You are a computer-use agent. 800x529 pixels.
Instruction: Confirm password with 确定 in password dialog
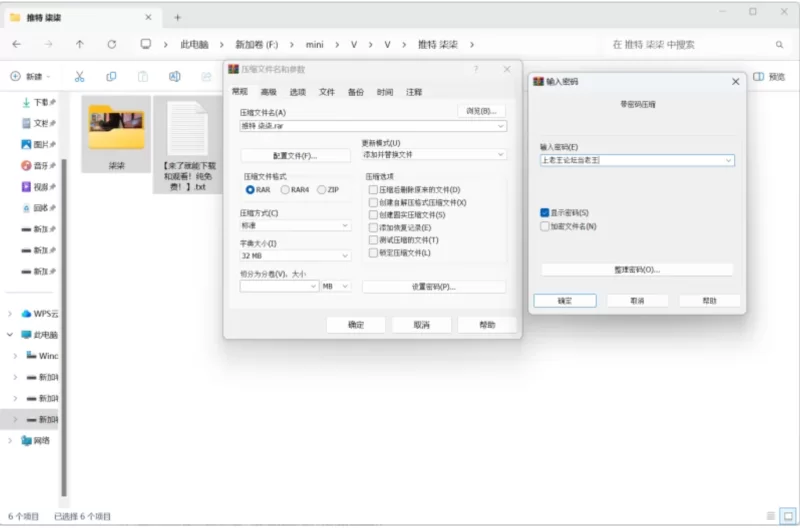565,300
